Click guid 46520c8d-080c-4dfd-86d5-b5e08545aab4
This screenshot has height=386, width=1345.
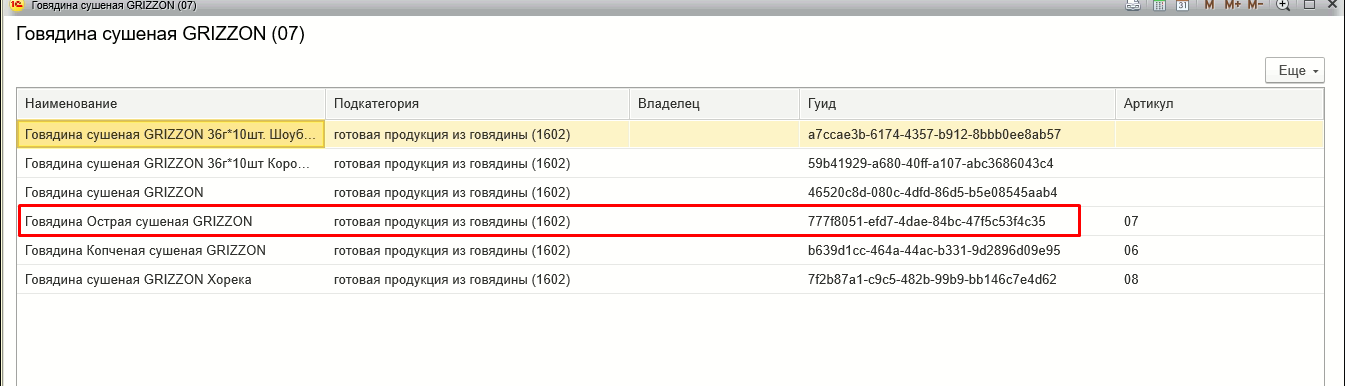pos(932,192)
